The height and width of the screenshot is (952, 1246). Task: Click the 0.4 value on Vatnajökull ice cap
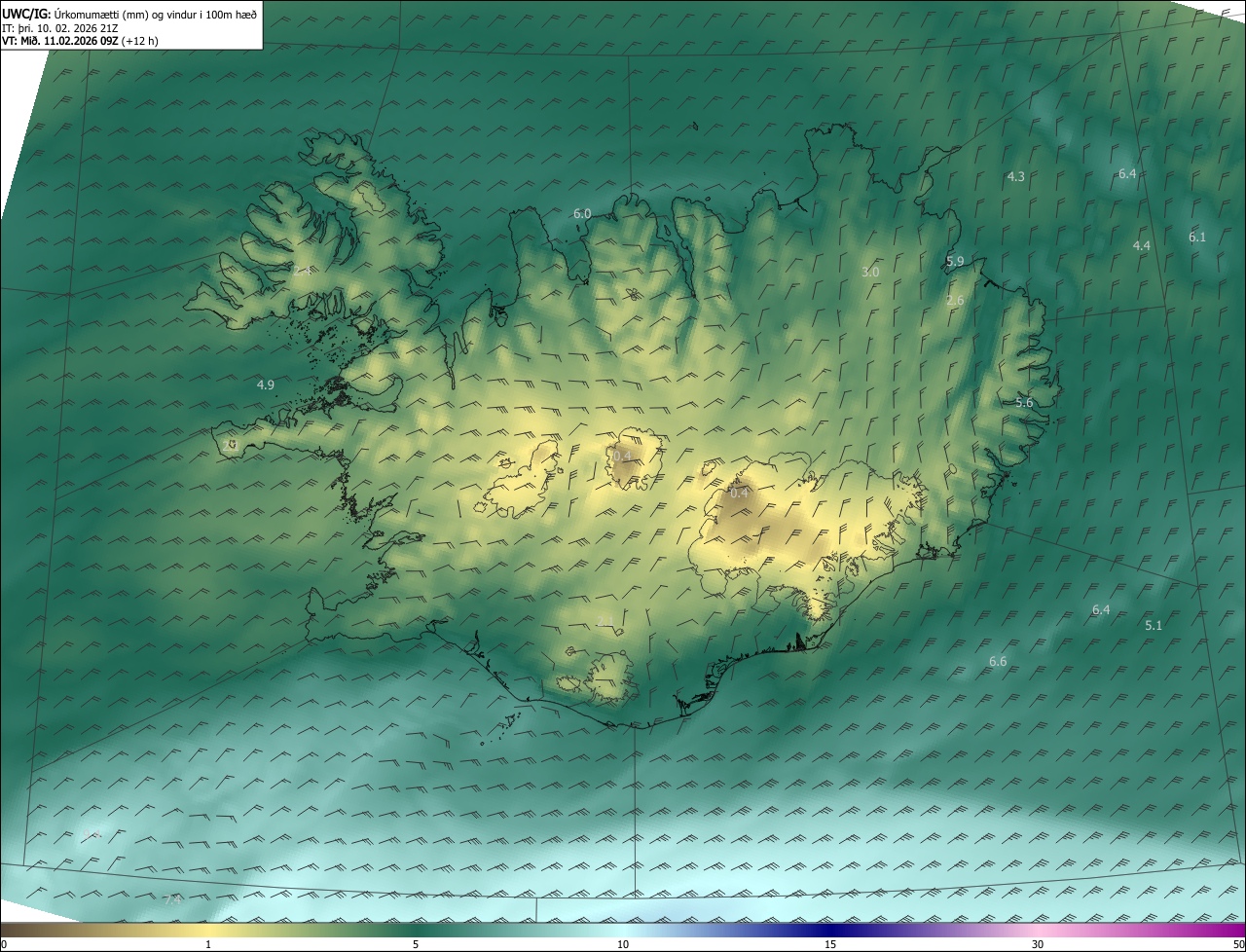click(739, 493)
